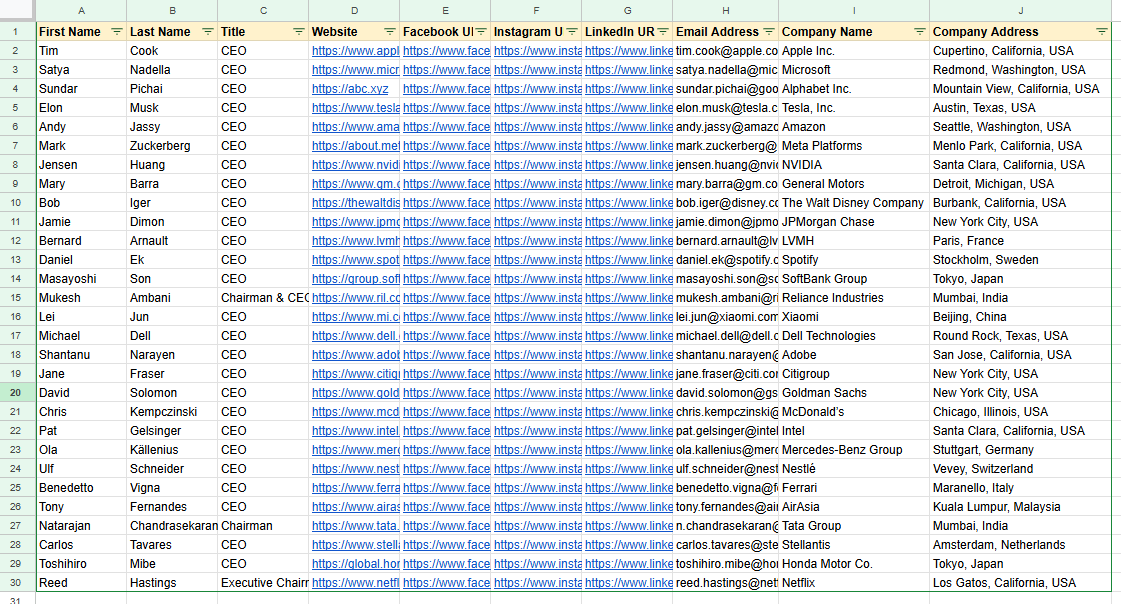Select Los Gatos, California, USA cell
This screenshot has width=1121, height=604.
tap(1020, 583)
